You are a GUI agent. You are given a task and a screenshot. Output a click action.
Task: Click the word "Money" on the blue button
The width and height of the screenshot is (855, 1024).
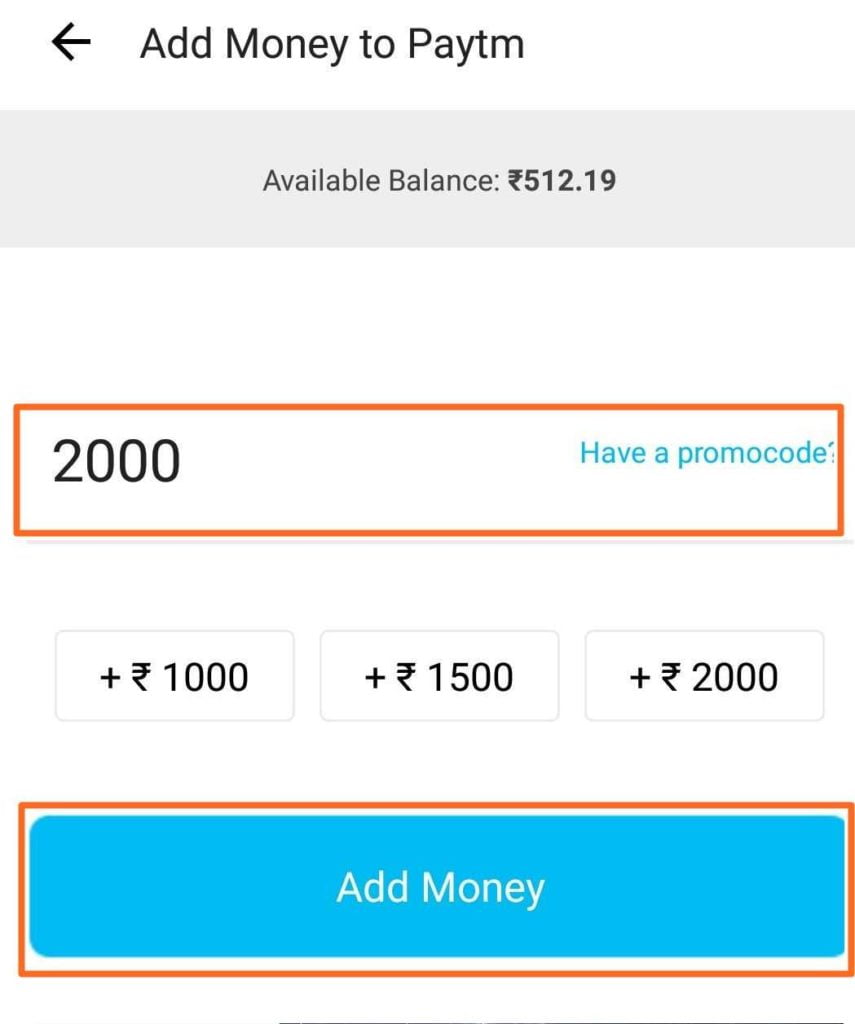click(483, 888)
